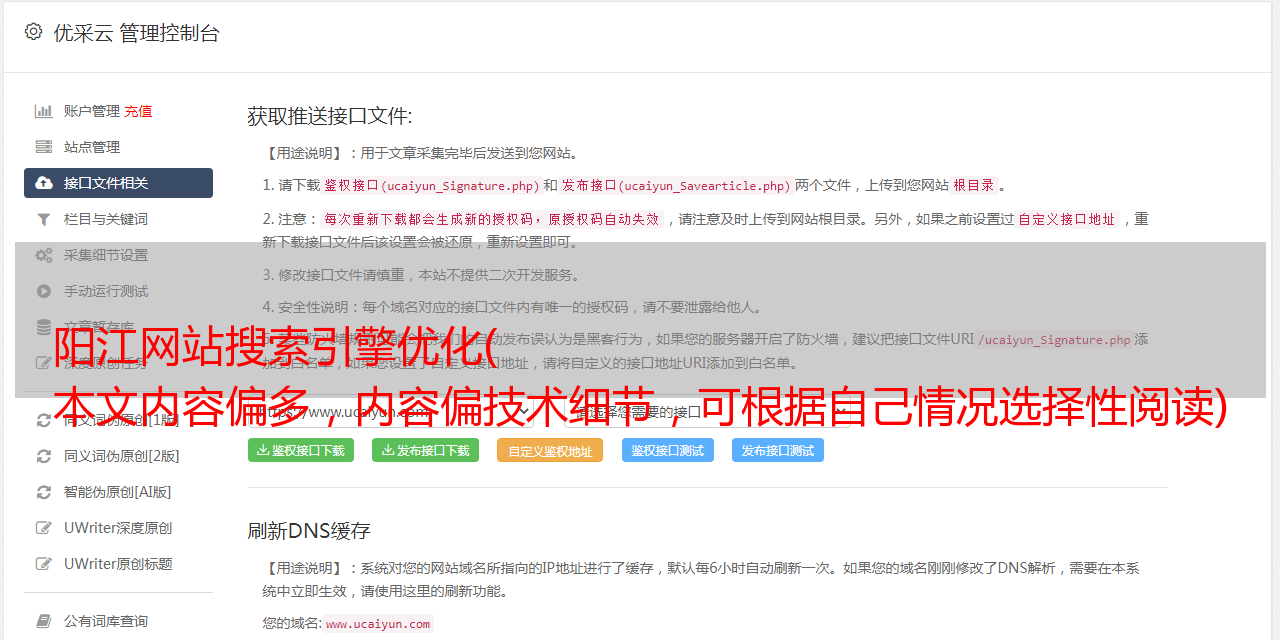Open 手动运行测试 via its play-circle icon
The height and width of the screenshot is (640, 1280).
44,291
